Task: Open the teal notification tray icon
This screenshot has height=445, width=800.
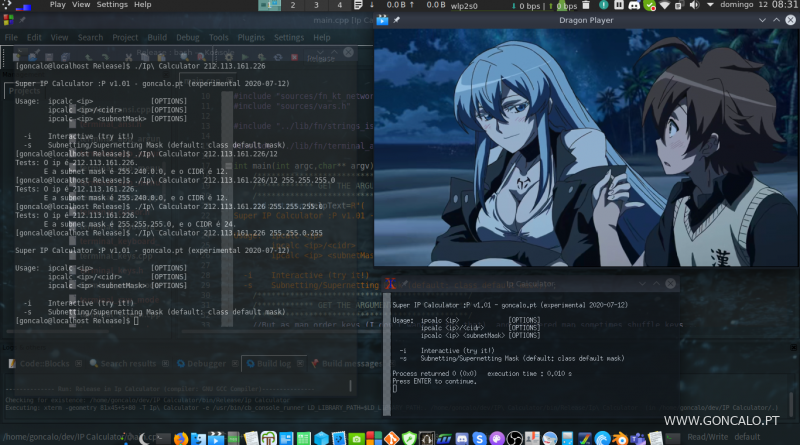Action: coord(604,5)
